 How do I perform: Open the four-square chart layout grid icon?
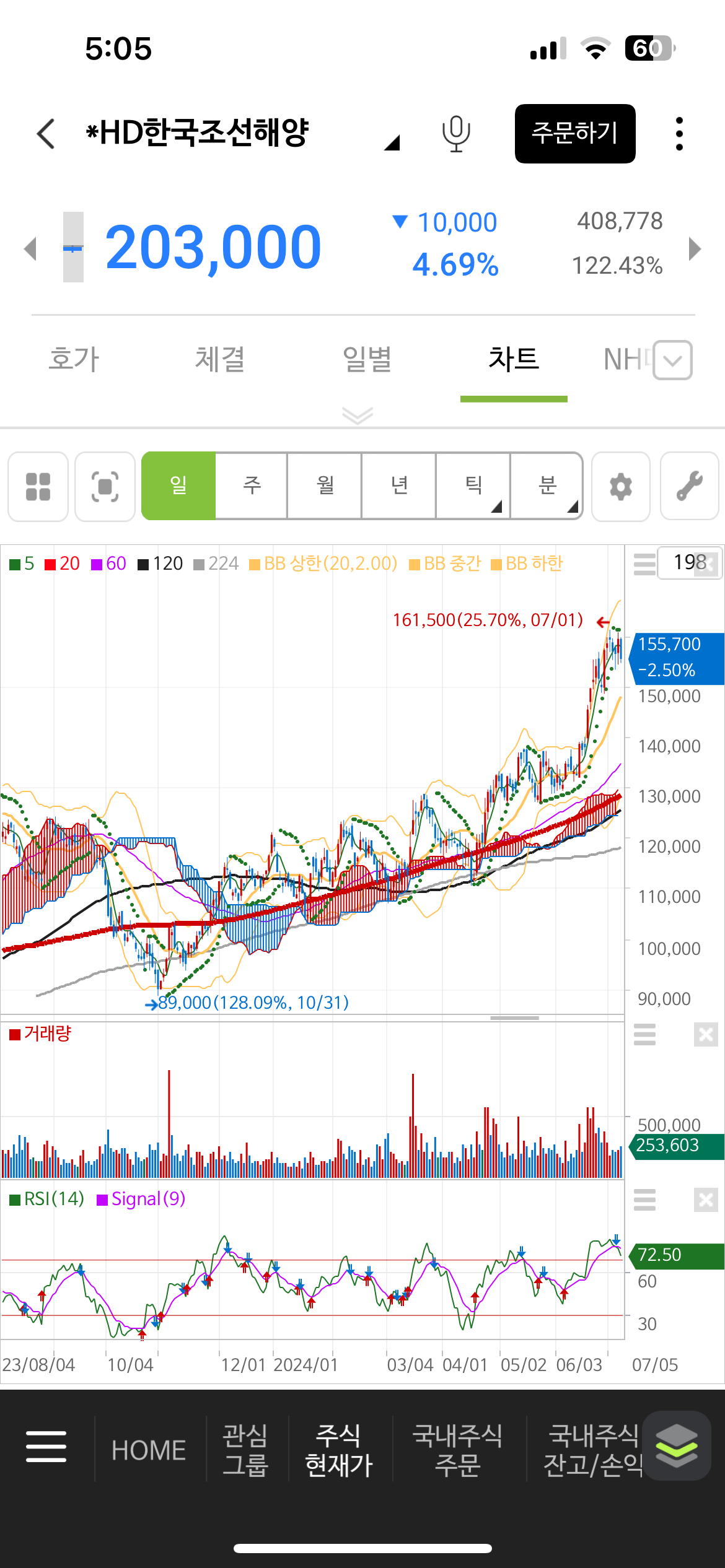click(x=38, y=487)
